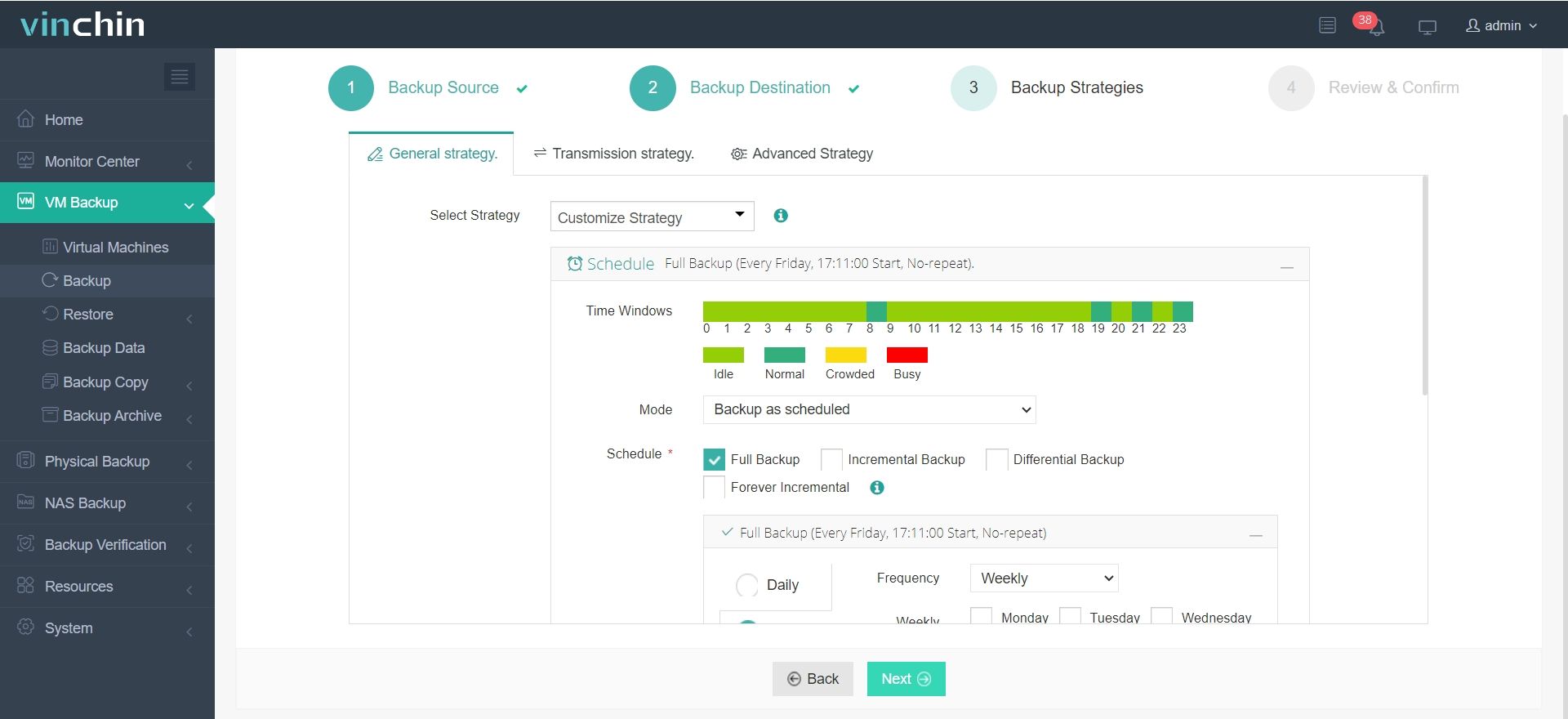
Task: Click the Backup Archive box icon
Action: tap(50, 415)
